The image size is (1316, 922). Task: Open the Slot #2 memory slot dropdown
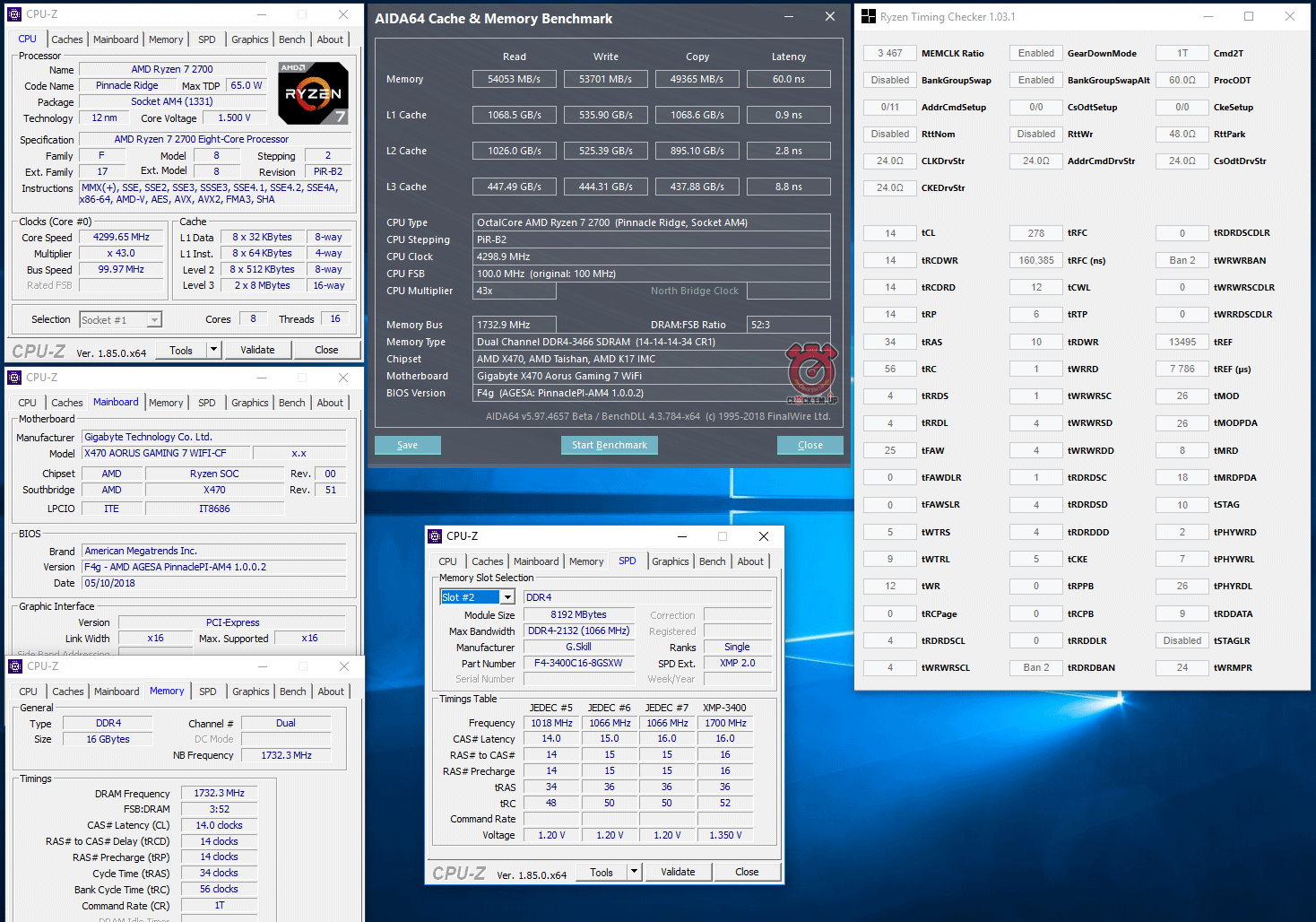(x=507, y=597)
